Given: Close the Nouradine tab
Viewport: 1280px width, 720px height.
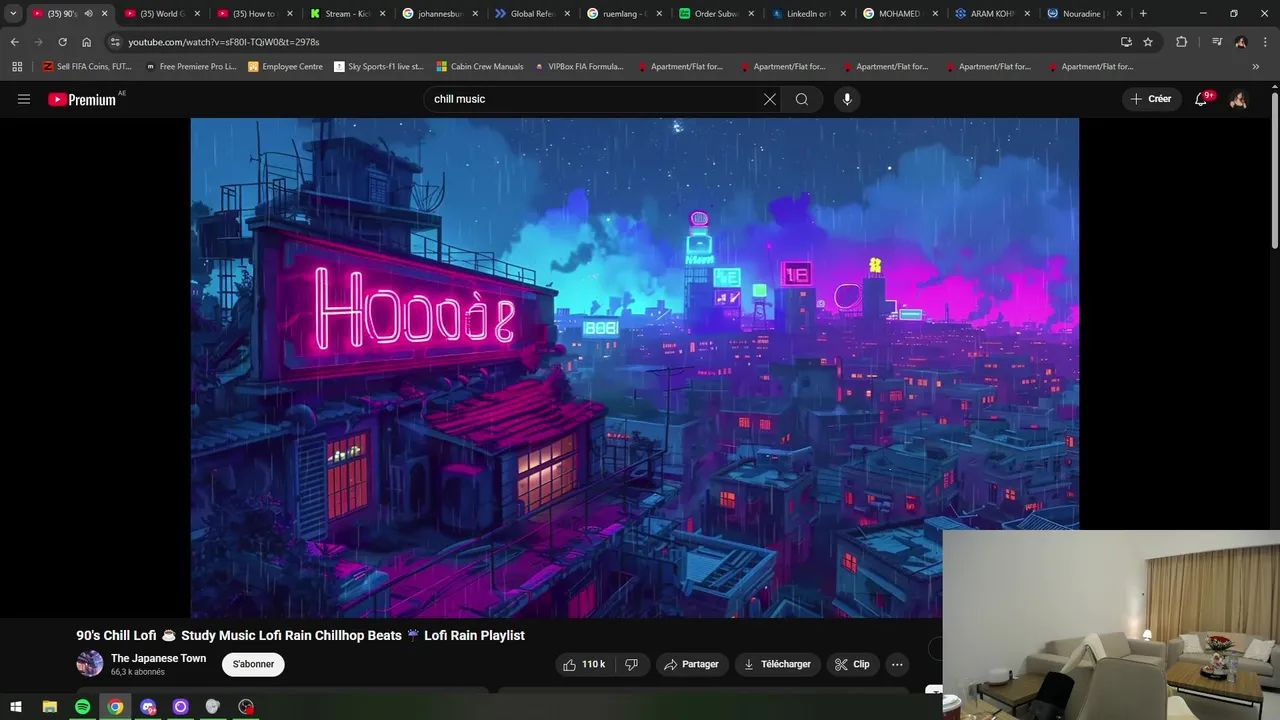Looking at the screenshot, I should pyautogui.click(x=1119, y=14).
